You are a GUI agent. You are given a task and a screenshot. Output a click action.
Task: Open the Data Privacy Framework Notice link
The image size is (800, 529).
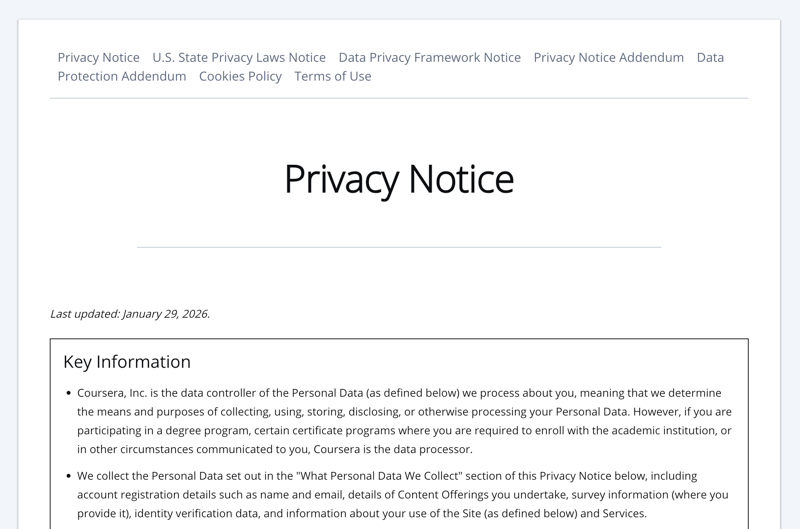(x=429, y=57)
